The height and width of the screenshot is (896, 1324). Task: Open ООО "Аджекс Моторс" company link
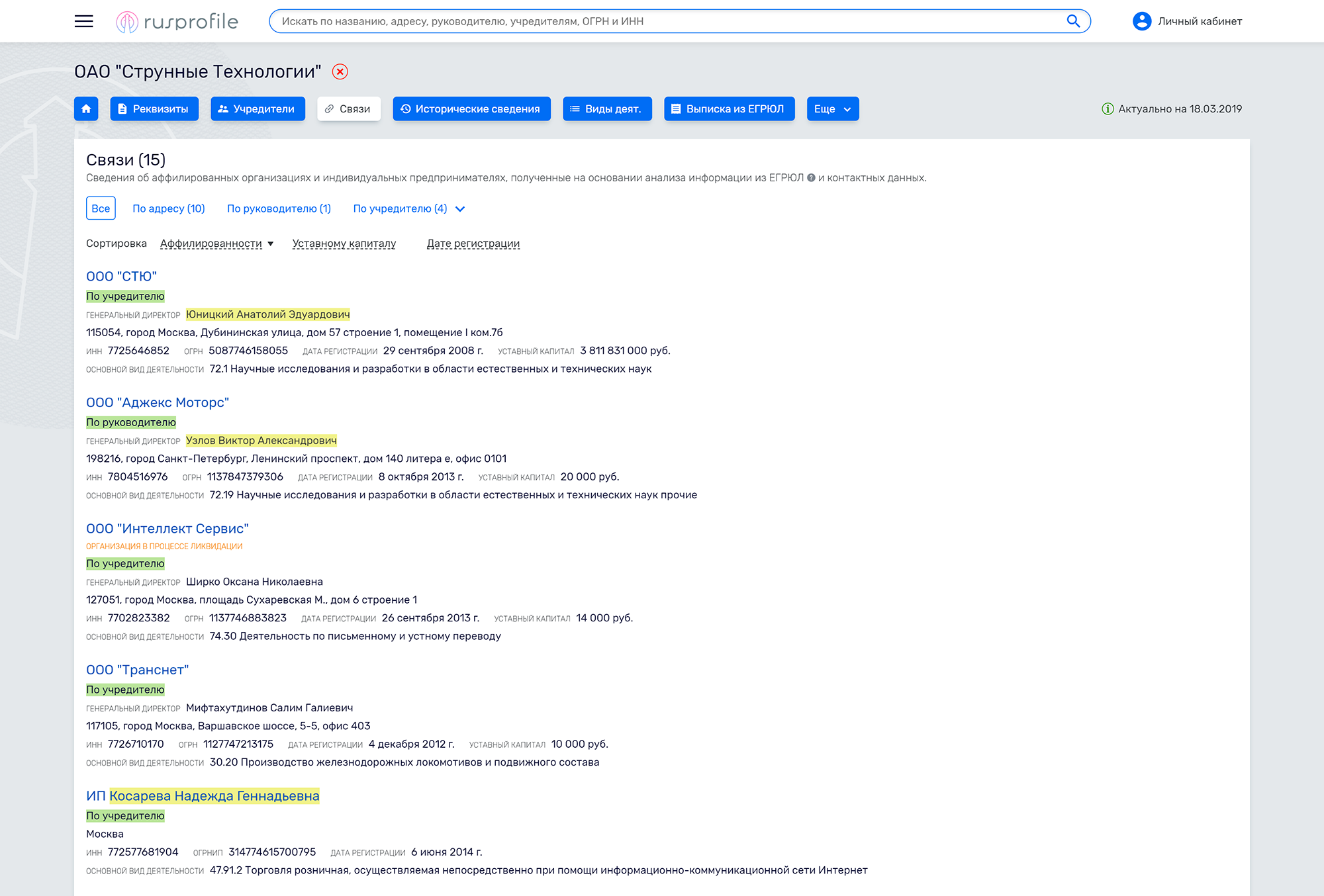coord(158,402)
